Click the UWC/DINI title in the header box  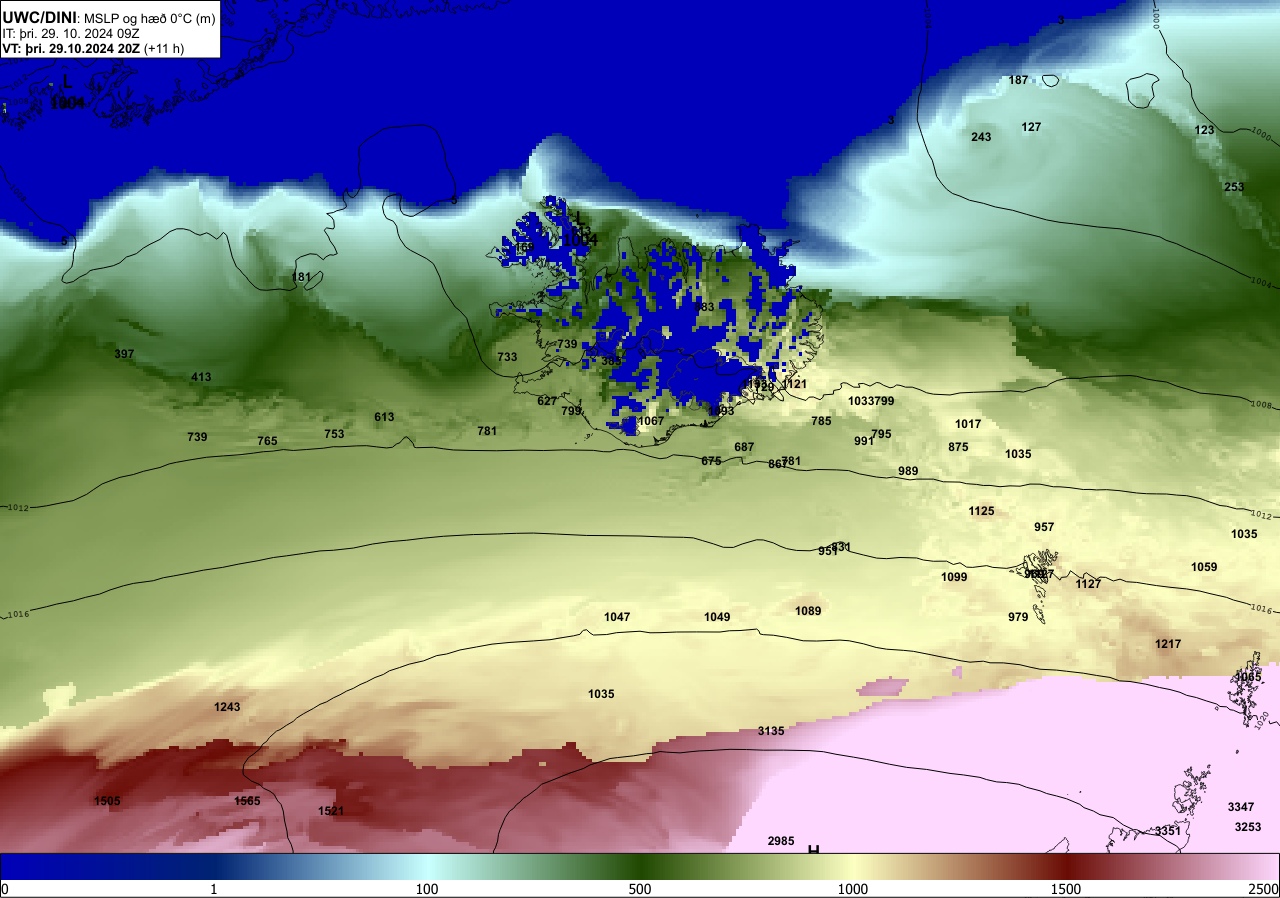pos(41,16)
